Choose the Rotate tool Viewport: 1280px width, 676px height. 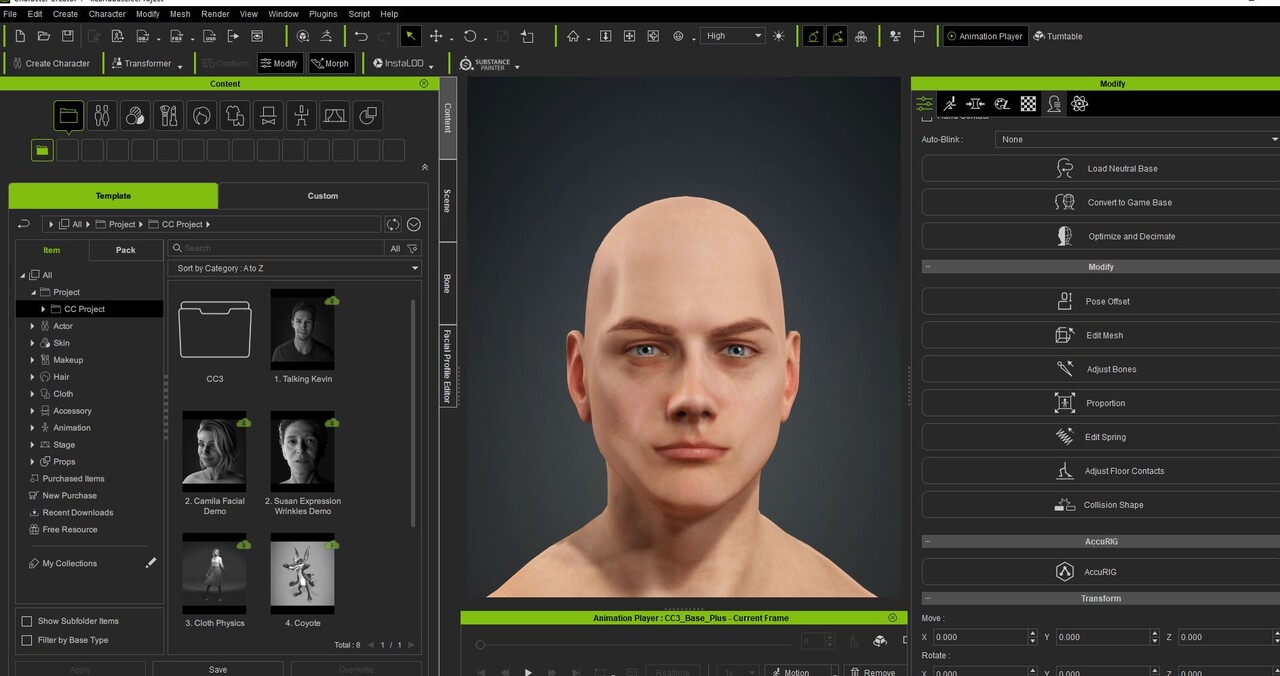click(x=470, y=36)
